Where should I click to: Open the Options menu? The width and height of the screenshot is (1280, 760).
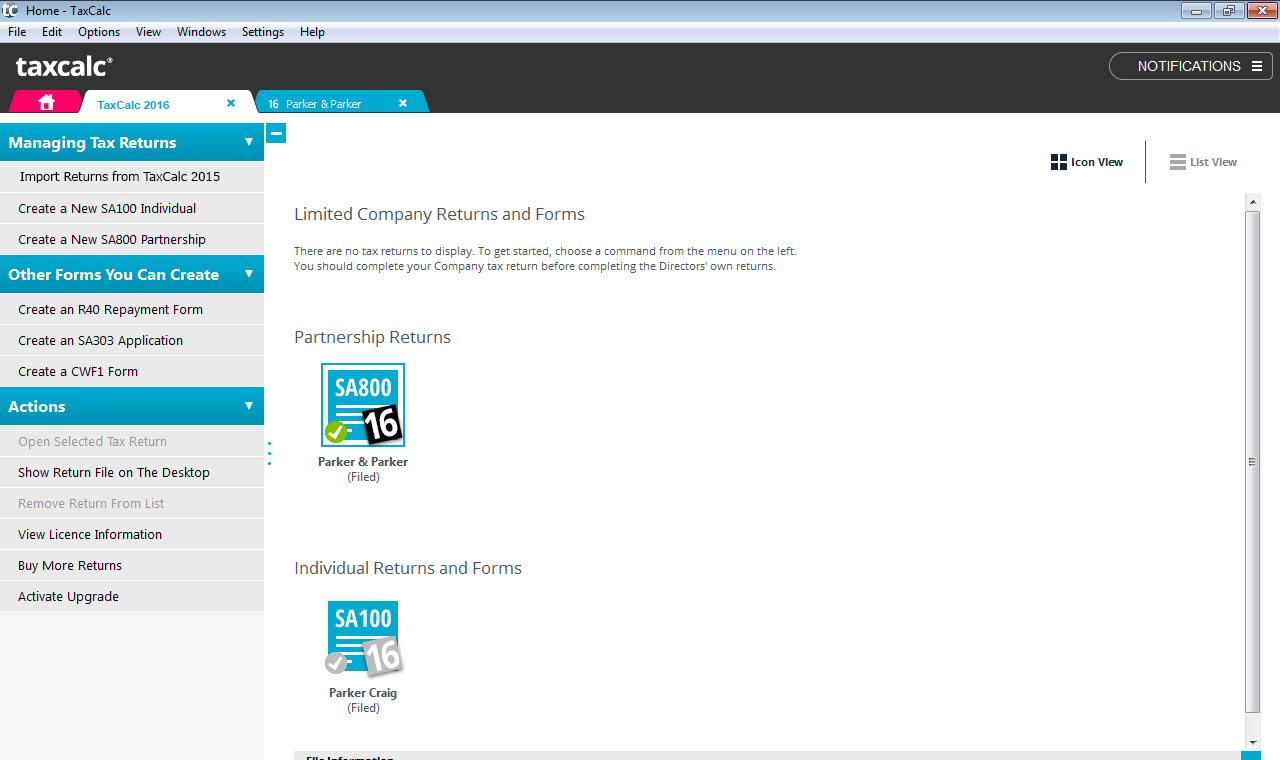99,32
